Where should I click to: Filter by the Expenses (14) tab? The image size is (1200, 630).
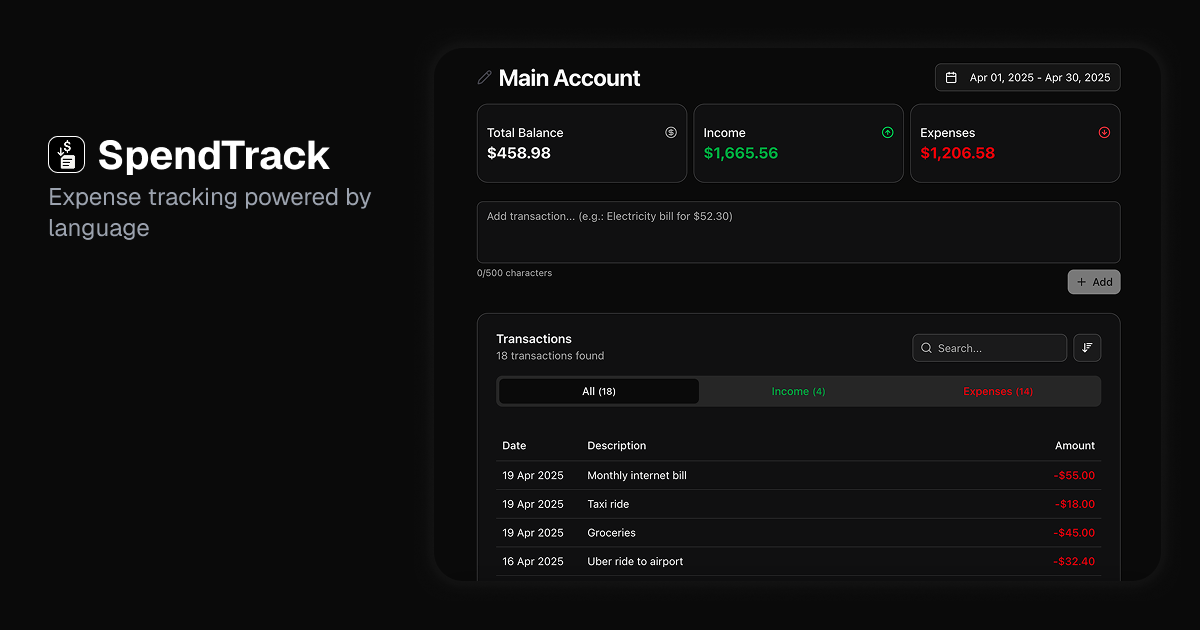tap(997, 391)
